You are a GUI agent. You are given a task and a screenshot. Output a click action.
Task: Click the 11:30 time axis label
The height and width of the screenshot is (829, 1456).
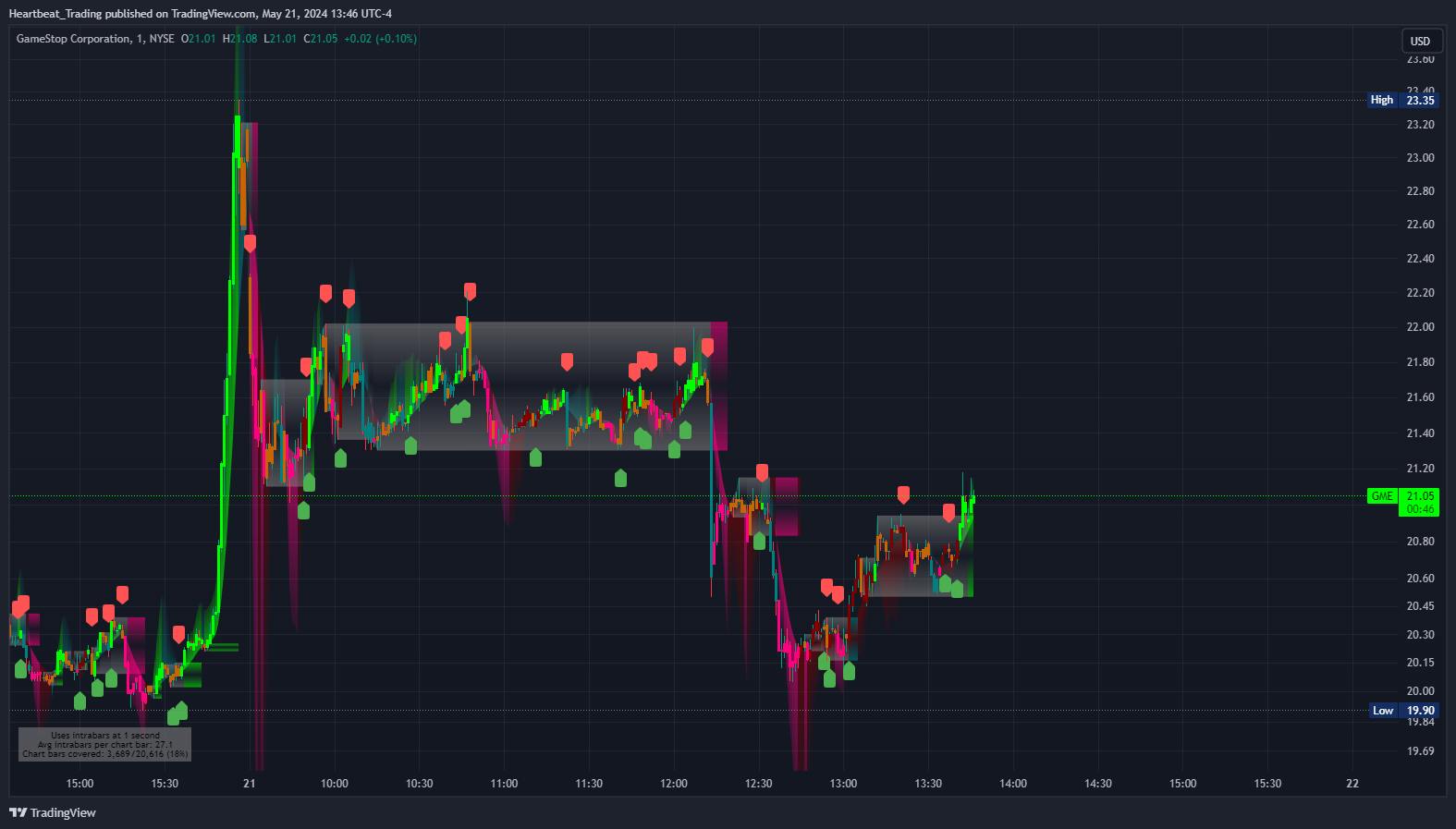(x=589, y=784)
